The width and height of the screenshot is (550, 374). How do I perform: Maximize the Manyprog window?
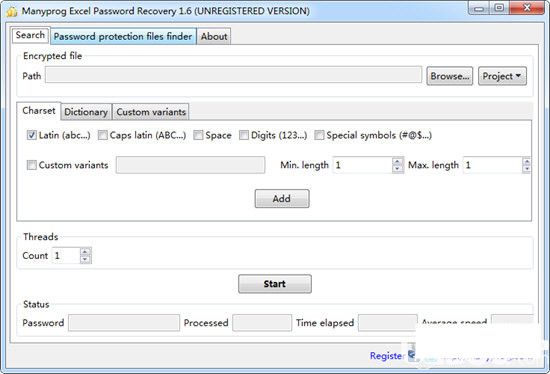[x=499, y=8]
